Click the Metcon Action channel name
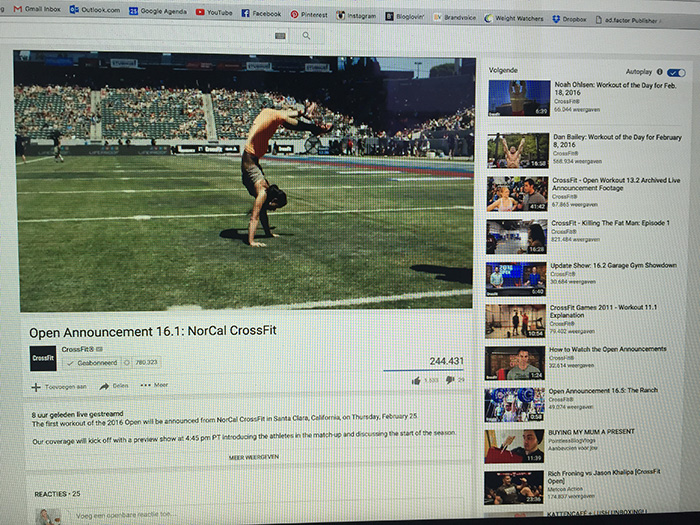This screenshot has height=525, width=700. (x=565, y=488)
